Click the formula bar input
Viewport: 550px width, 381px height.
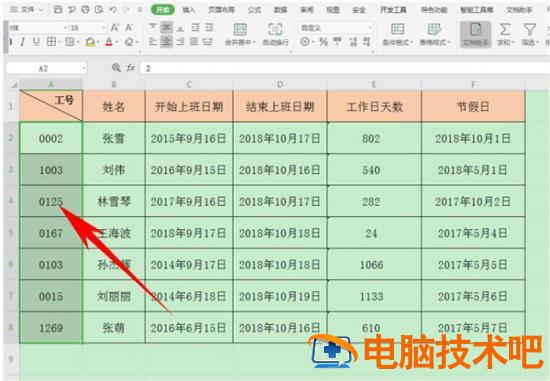pos(345,68)
